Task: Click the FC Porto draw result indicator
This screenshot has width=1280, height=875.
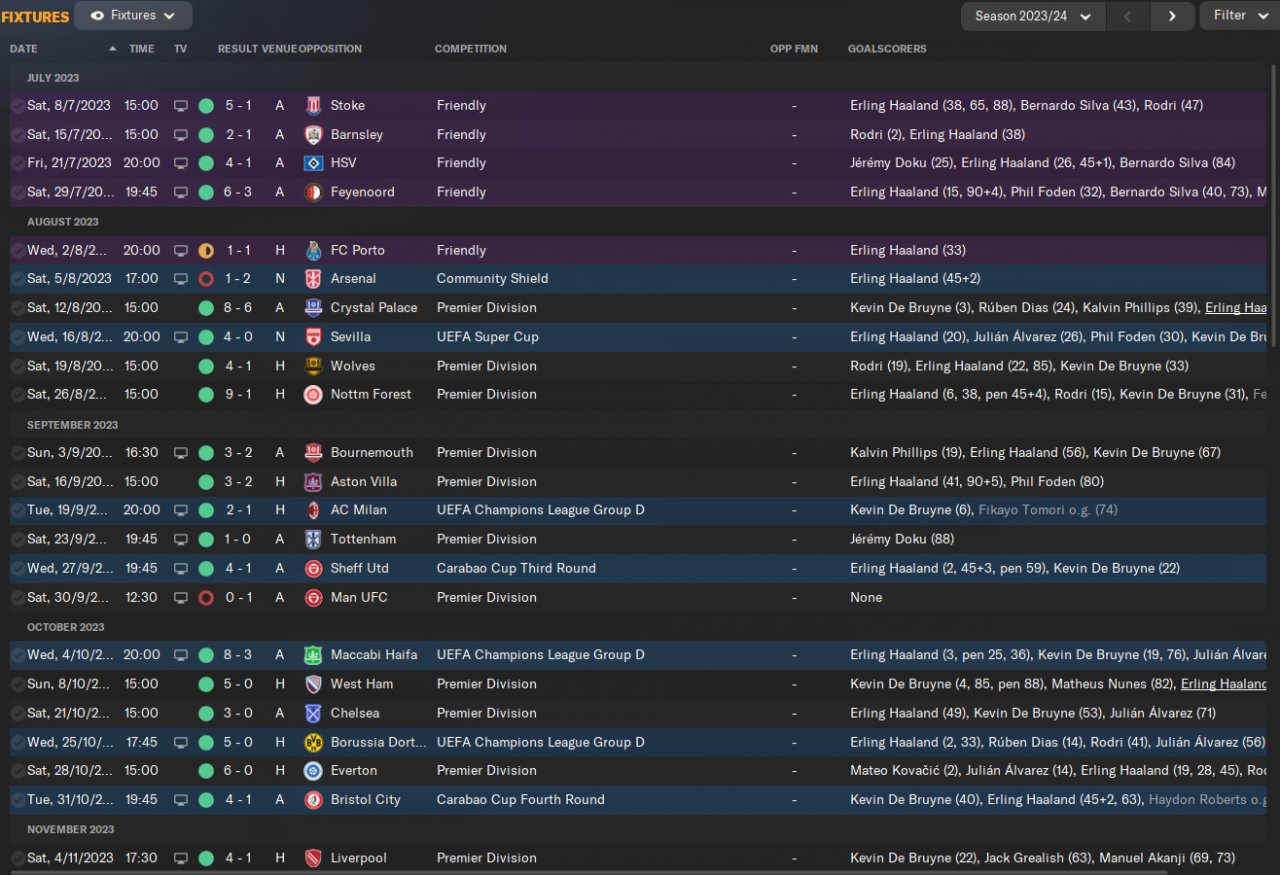Action: pyautogui.click(x=206, y=250)
